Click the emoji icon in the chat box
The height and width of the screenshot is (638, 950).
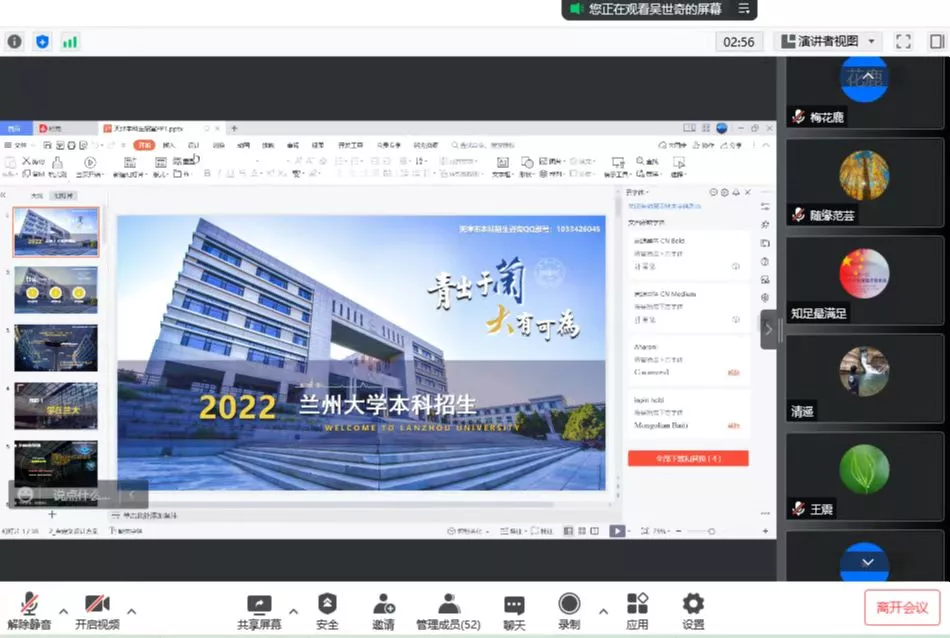tap(25, 495)
